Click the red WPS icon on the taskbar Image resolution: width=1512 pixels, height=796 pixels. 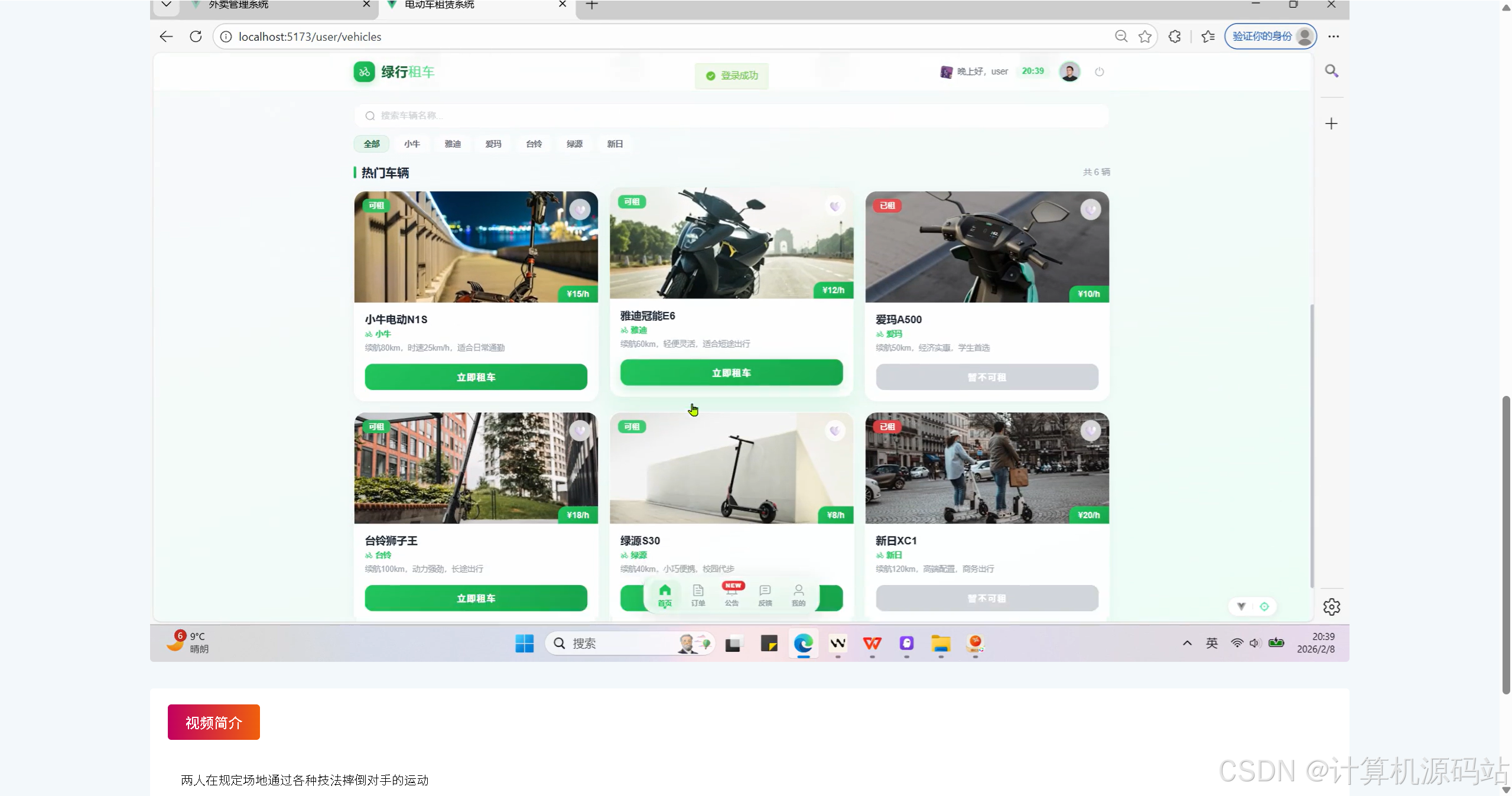872,643
